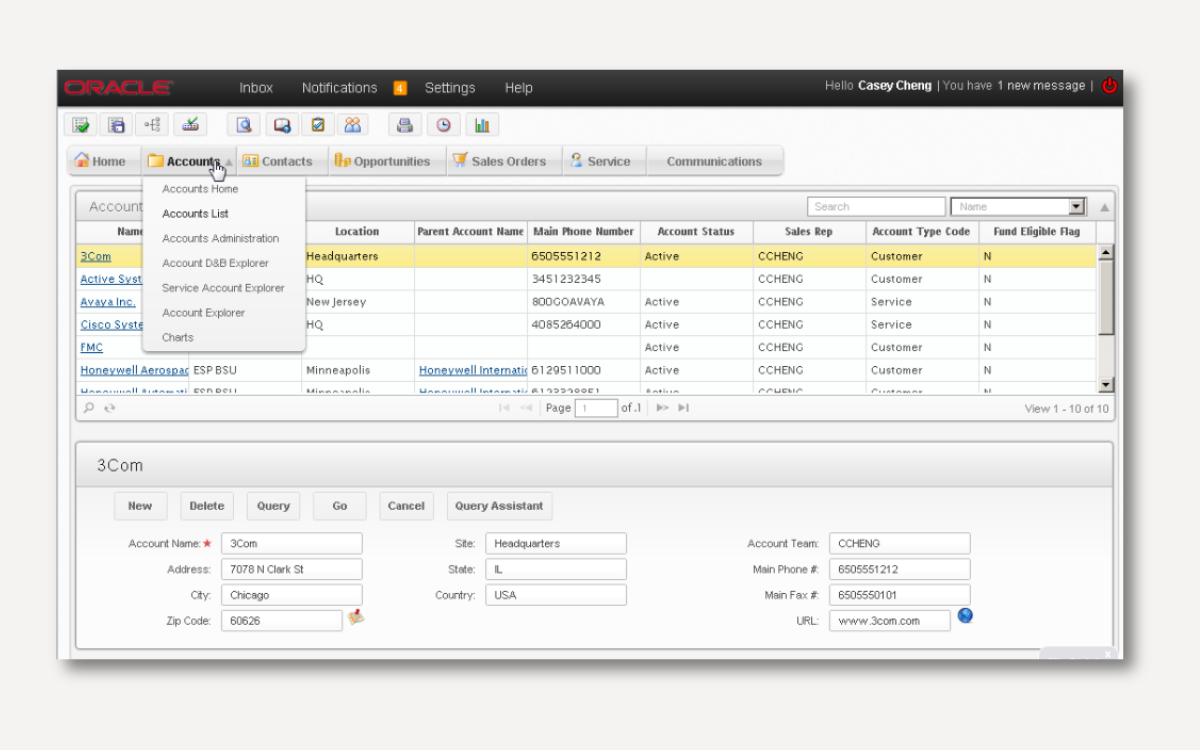
Task: Open the Name search field dropdown
Action: click(1077, 207)
